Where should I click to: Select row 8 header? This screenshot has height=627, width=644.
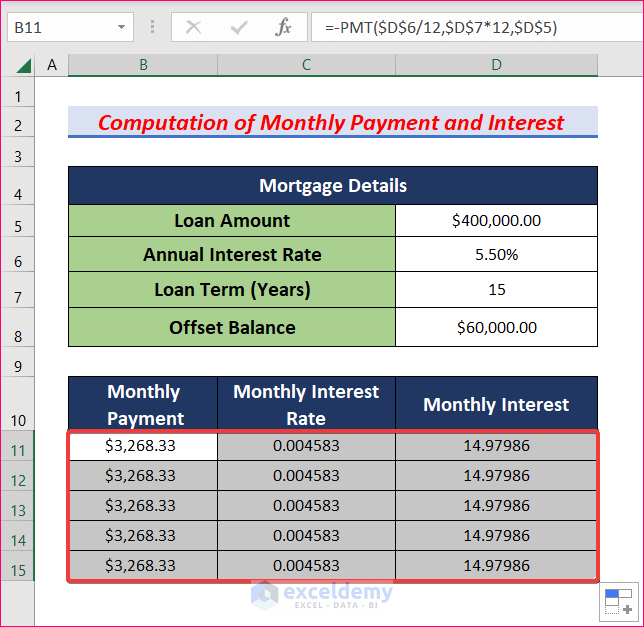18,327
